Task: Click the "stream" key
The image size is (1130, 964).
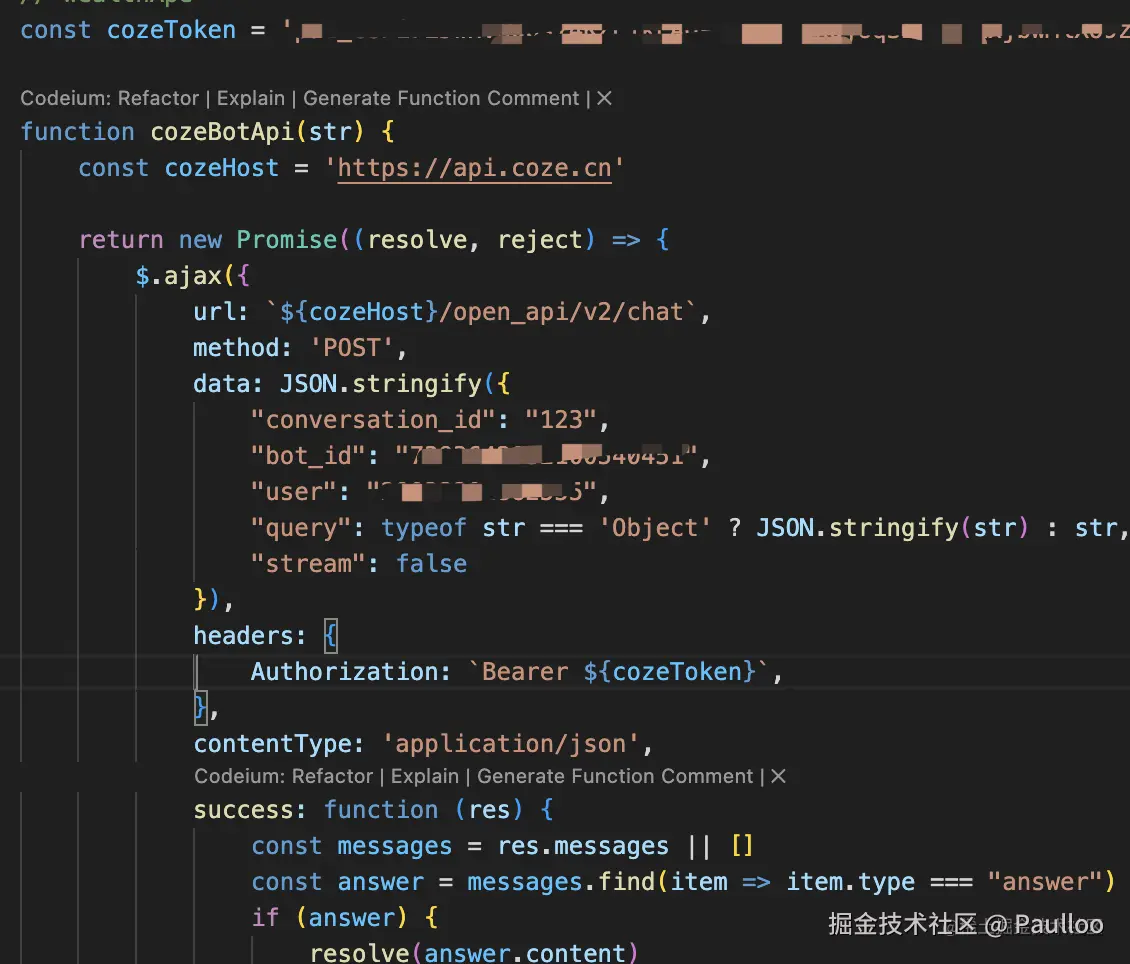Action: (308, 563)
